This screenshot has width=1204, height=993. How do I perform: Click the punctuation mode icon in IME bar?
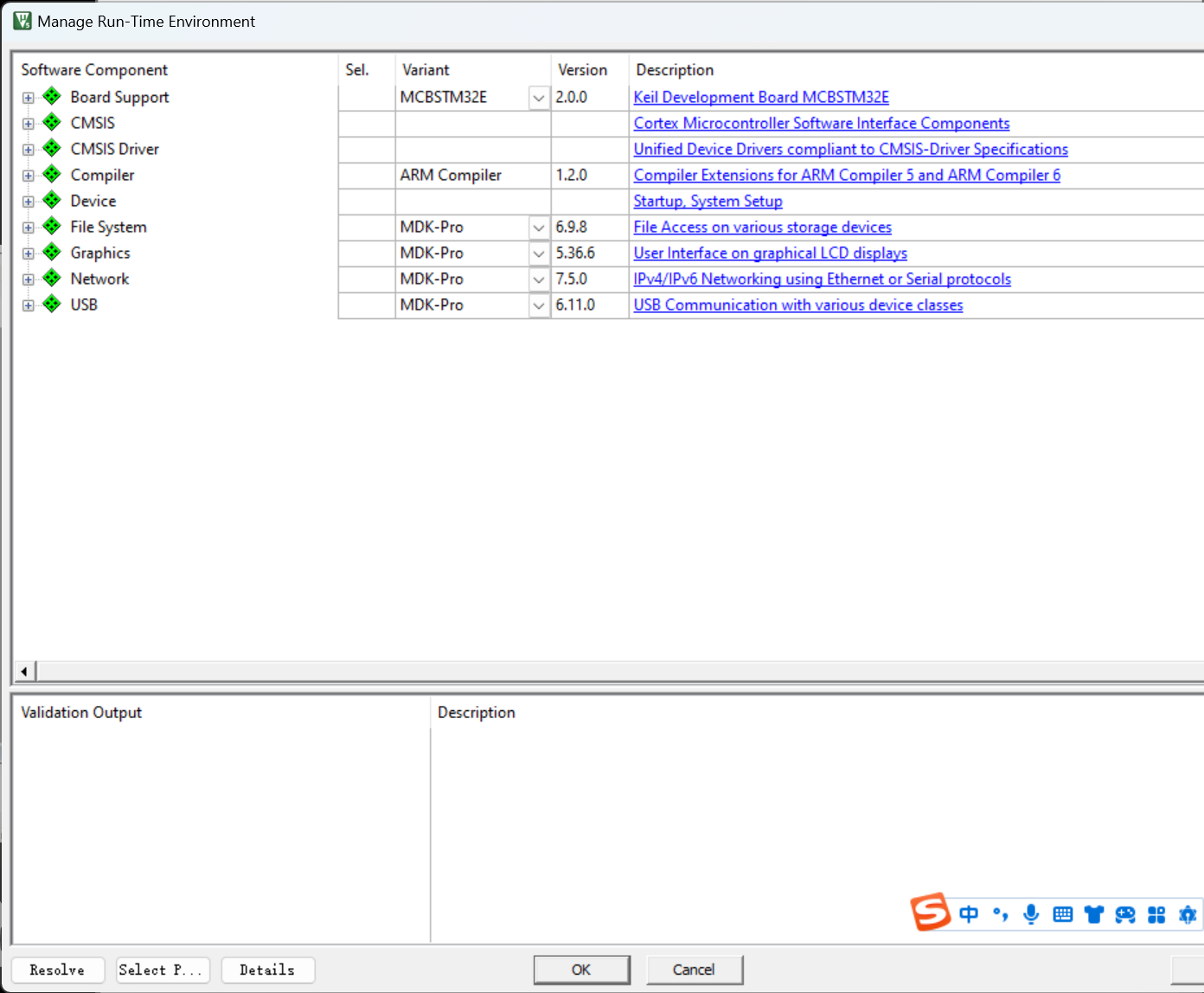(x=1000, y=914)
